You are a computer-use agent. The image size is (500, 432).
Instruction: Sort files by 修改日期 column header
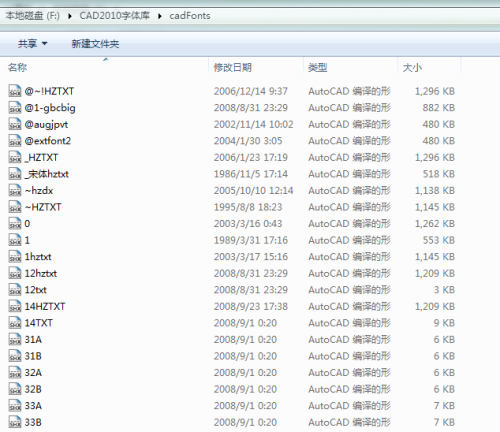click(x=256, y=68)
